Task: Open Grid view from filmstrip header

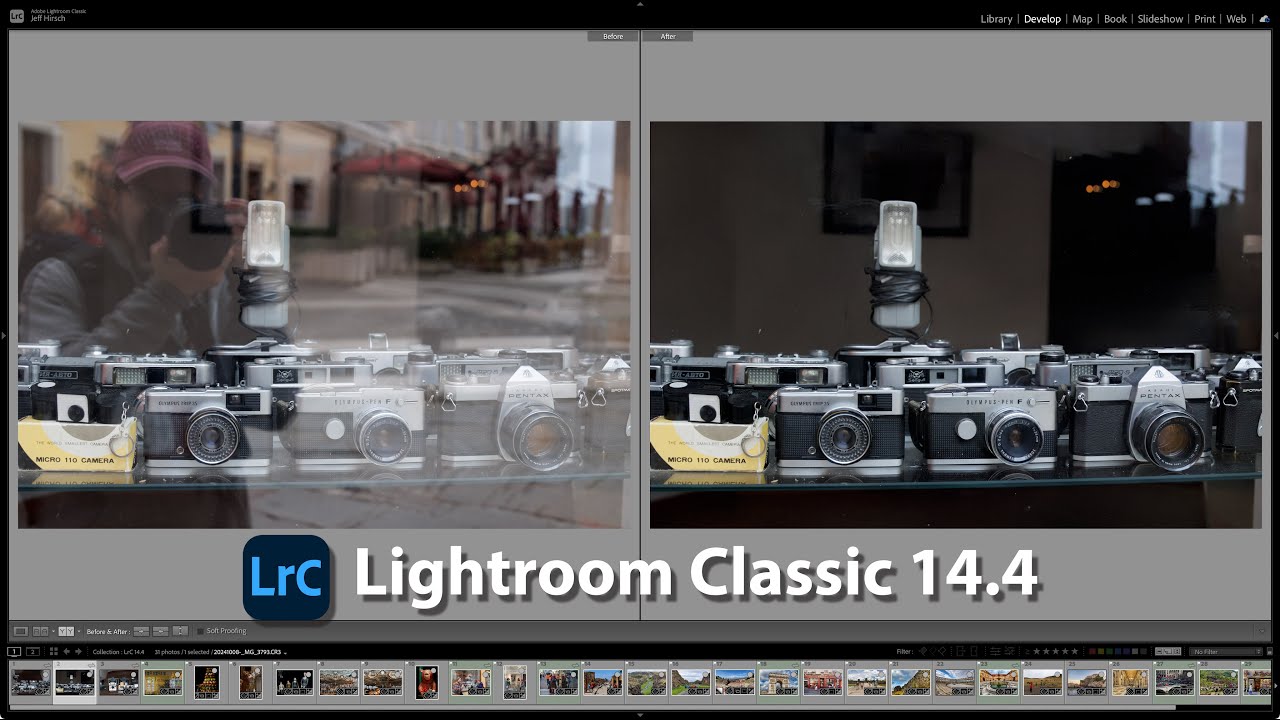Action: 54,652
